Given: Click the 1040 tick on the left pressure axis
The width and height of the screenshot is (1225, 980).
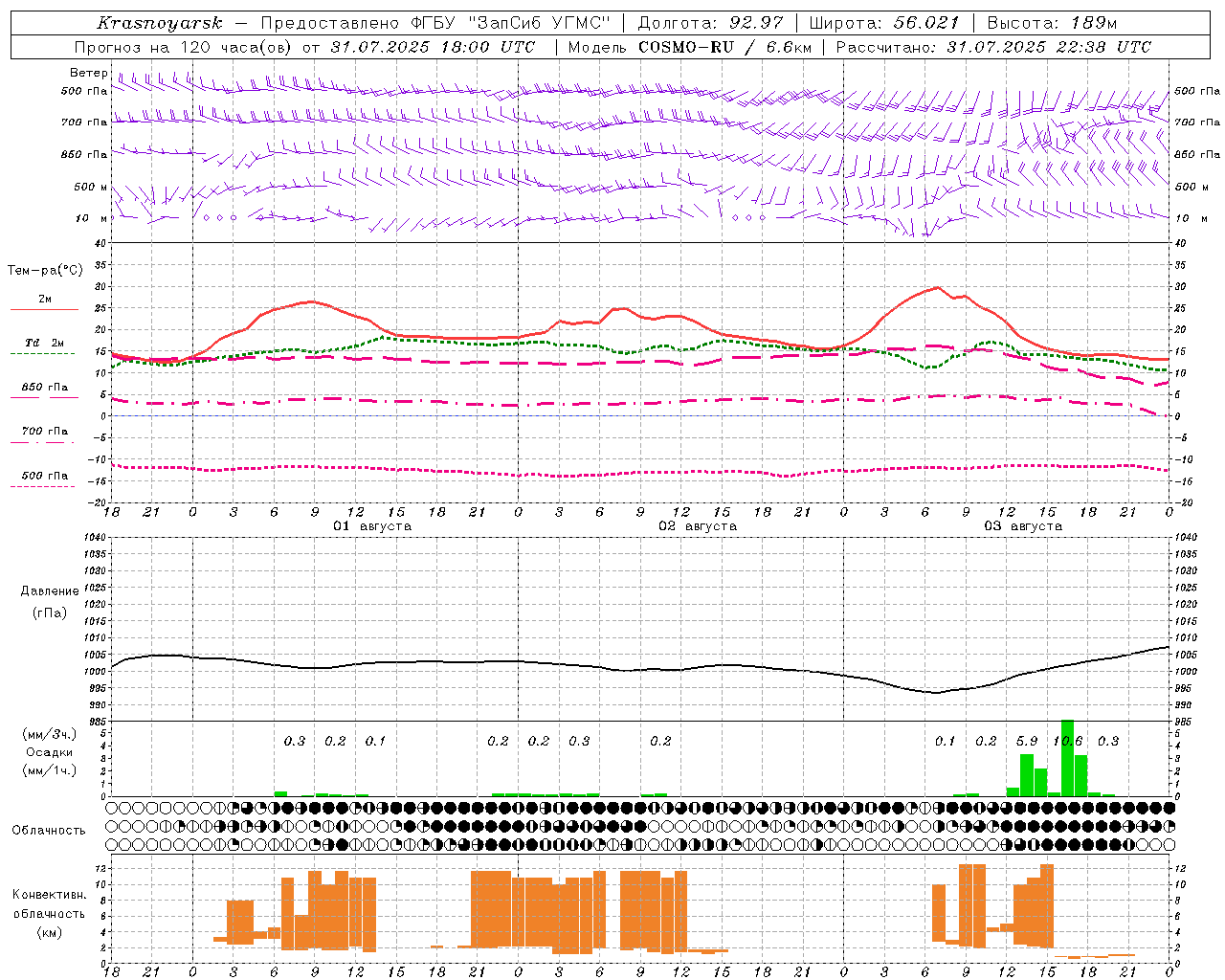Looking at the screenshot, I should (x=94, y=537).
